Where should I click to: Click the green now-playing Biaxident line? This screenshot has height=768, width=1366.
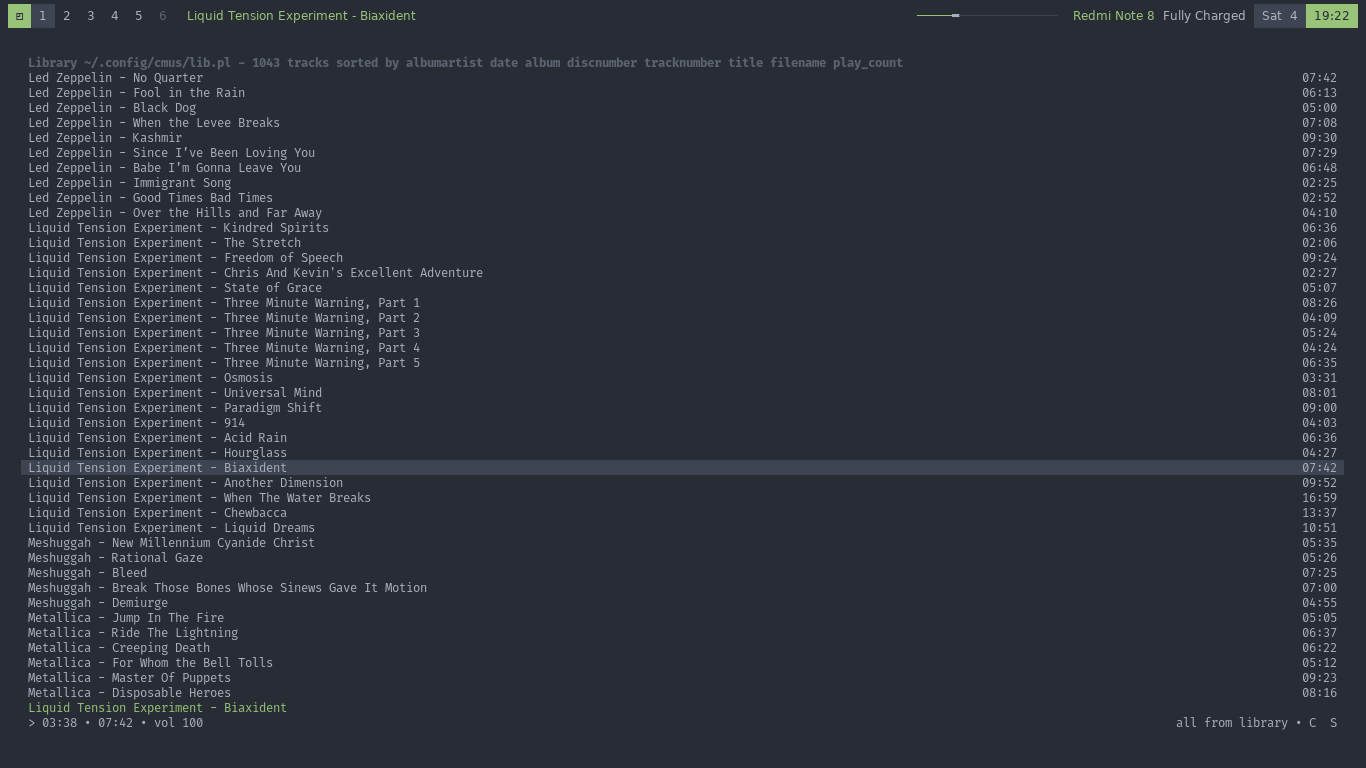coord(157,708)
